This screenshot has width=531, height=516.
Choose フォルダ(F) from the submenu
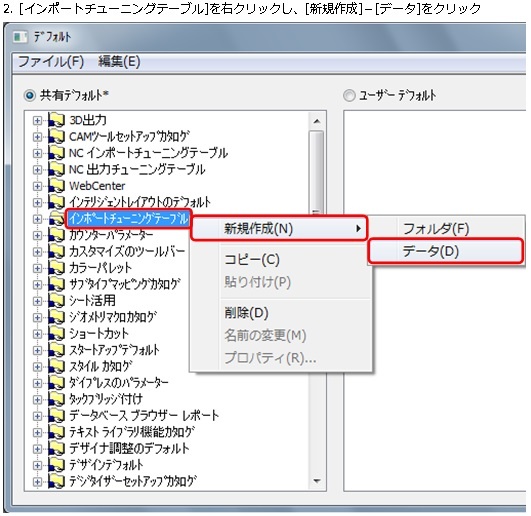point(446,229)
